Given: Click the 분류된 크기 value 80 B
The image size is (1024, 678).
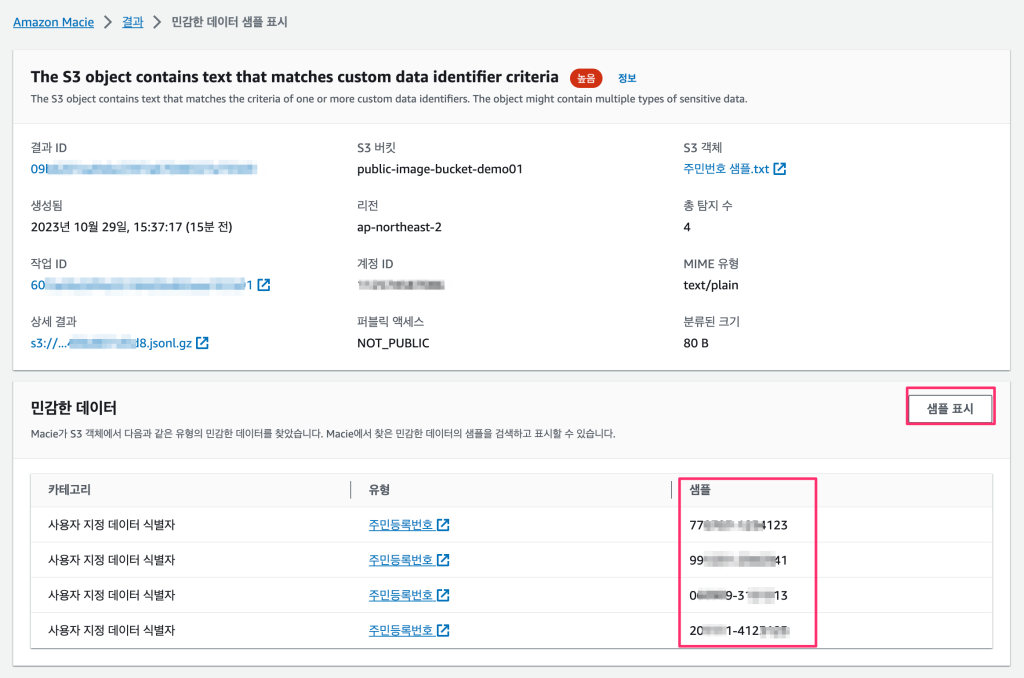Looking at the screenshot, I should [696, 344].
